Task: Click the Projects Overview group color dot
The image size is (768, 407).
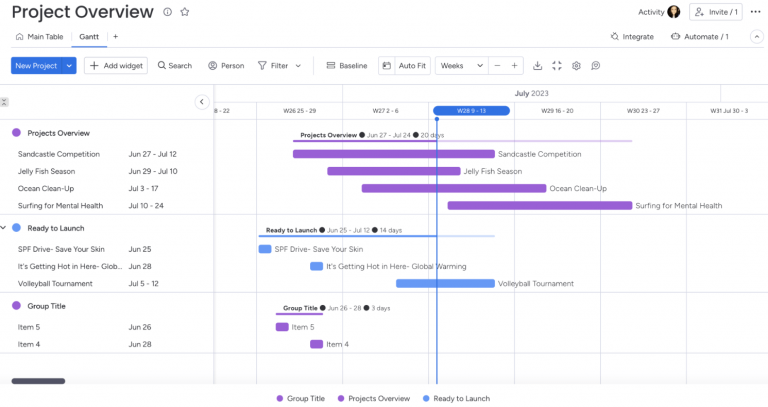Action: pos(16,133)
